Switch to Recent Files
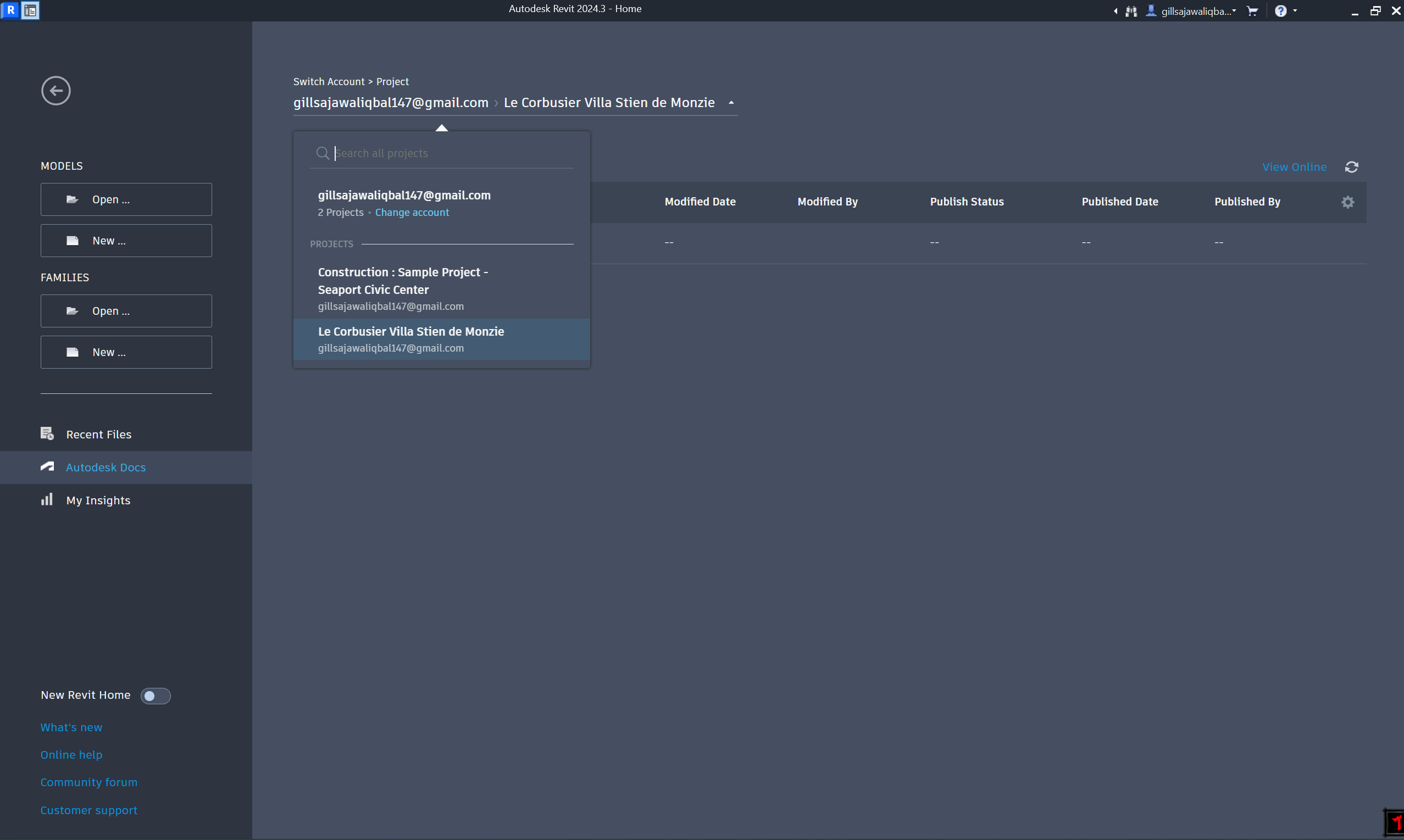 click(99, 434)
